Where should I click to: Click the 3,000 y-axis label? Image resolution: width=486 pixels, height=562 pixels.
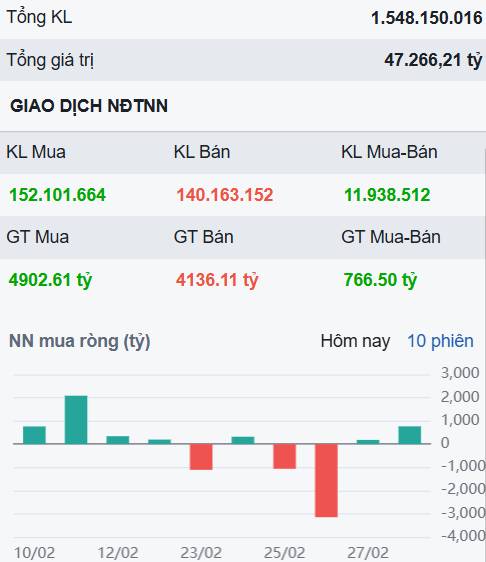point(460,373)
